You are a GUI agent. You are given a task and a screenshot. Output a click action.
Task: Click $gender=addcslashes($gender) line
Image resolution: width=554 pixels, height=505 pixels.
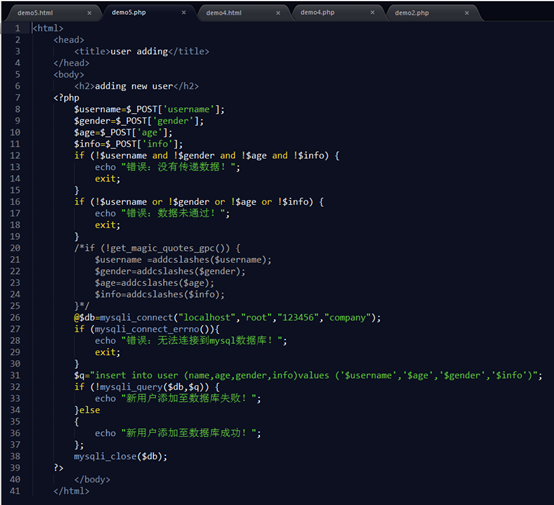pos(170,271)
